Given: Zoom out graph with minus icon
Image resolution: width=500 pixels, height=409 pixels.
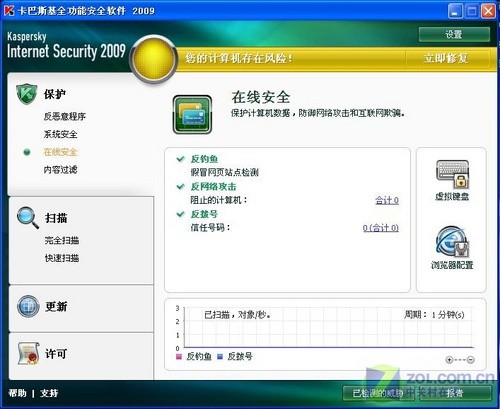Looking at the screenshot, I should tap(471, 360).
